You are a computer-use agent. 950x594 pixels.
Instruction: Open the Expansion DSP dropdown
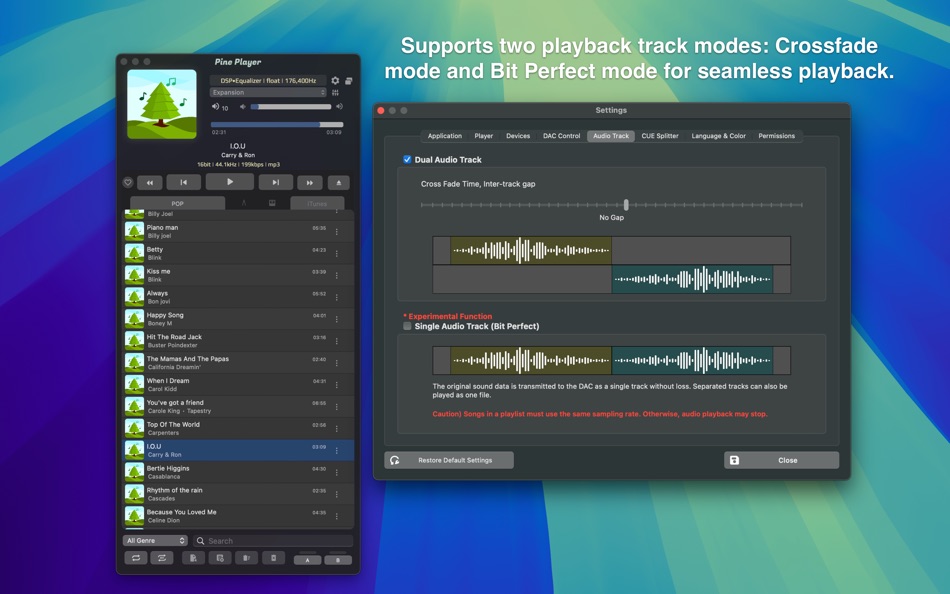pyautogui.click(x=268, y=93)
